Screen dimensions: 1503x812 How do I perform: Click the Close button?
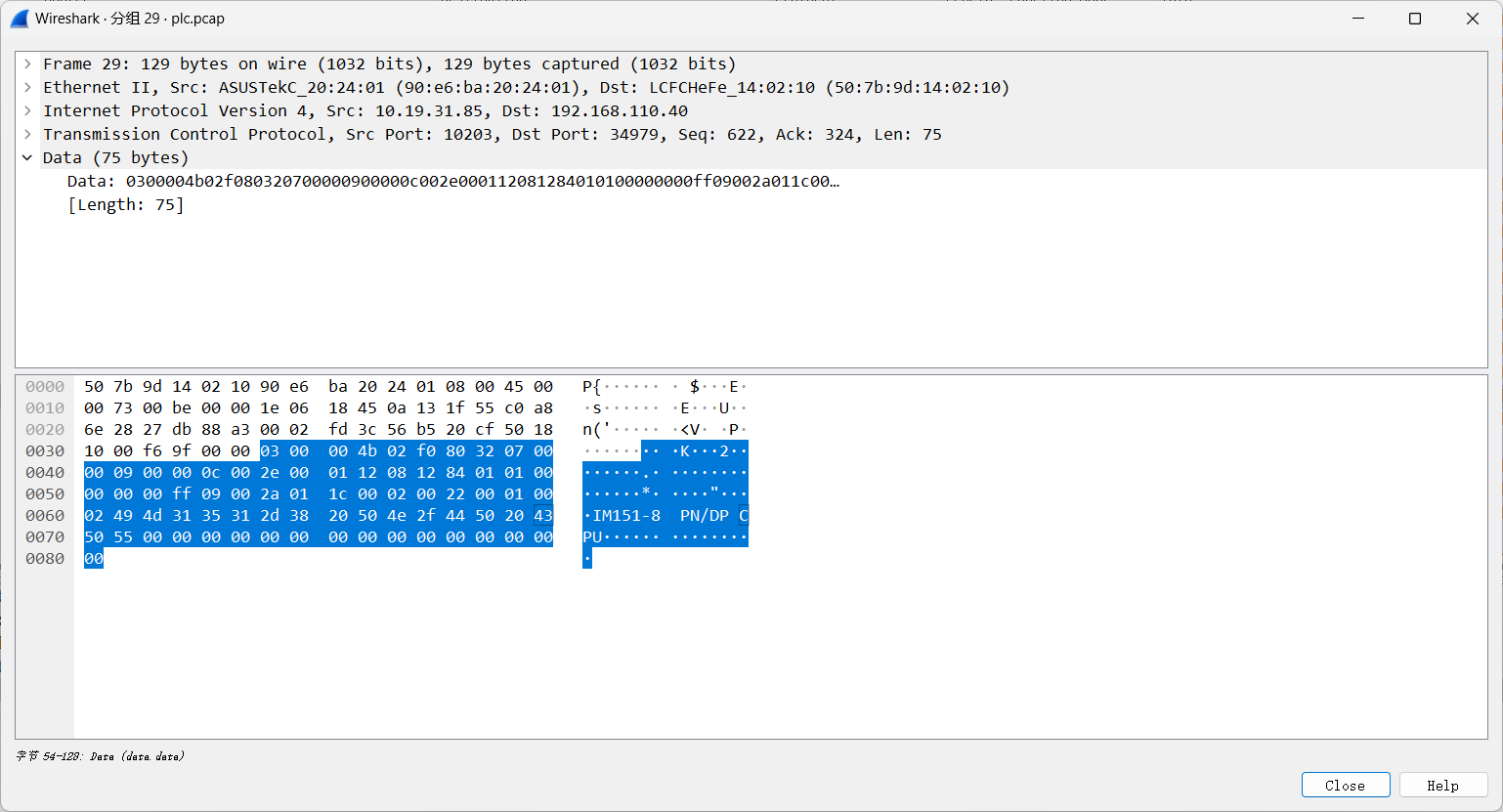point(1346,786)
